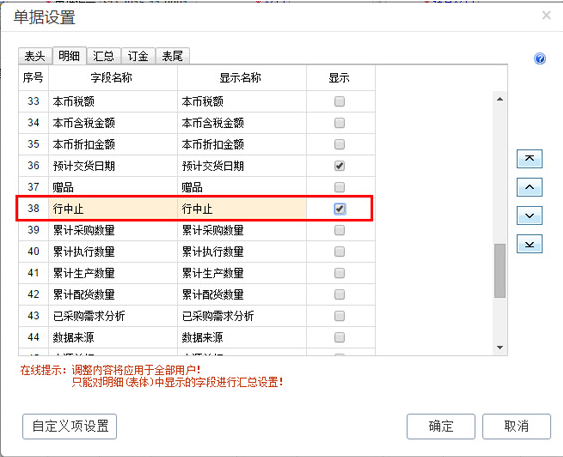Uncheck 显示 checkbox for 预计交货日期
563x457 pixels.
click(x=339, y=166)
